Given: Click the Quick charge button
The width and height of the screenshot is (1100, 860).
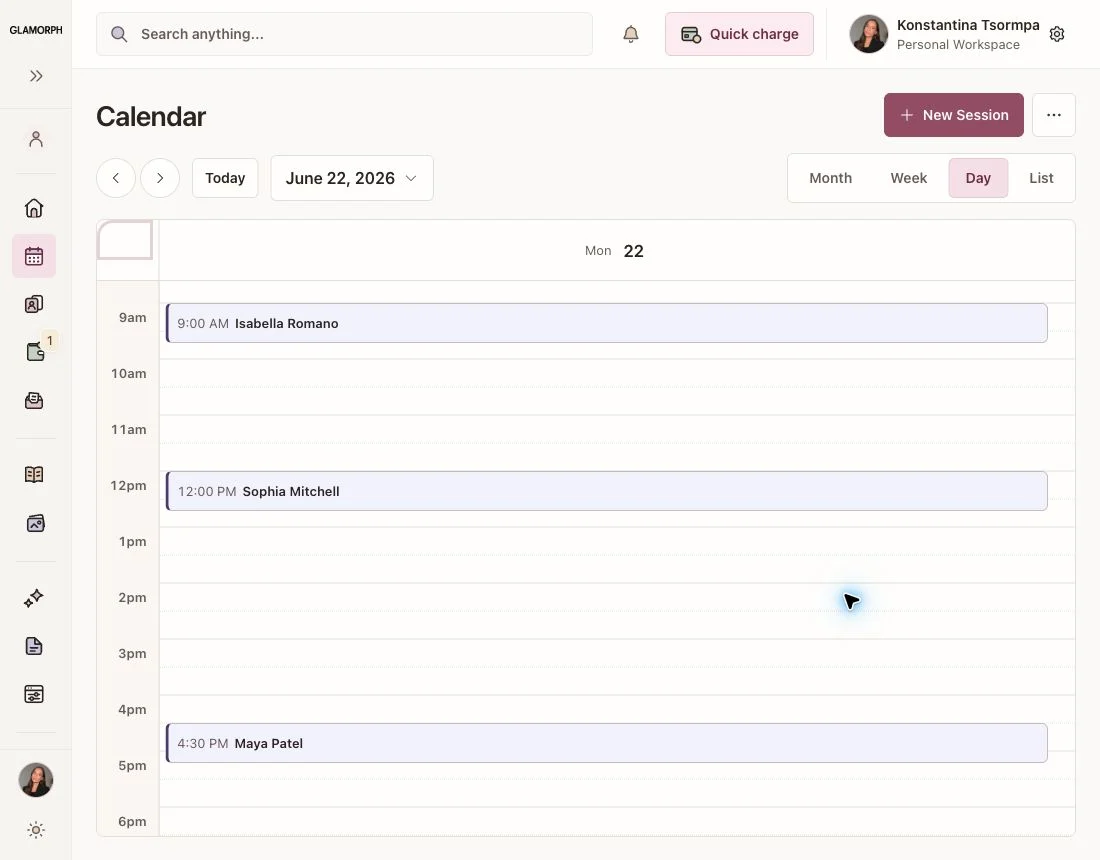Looking at the screenshot, I should pyautogui.click(x=739, y=34).
